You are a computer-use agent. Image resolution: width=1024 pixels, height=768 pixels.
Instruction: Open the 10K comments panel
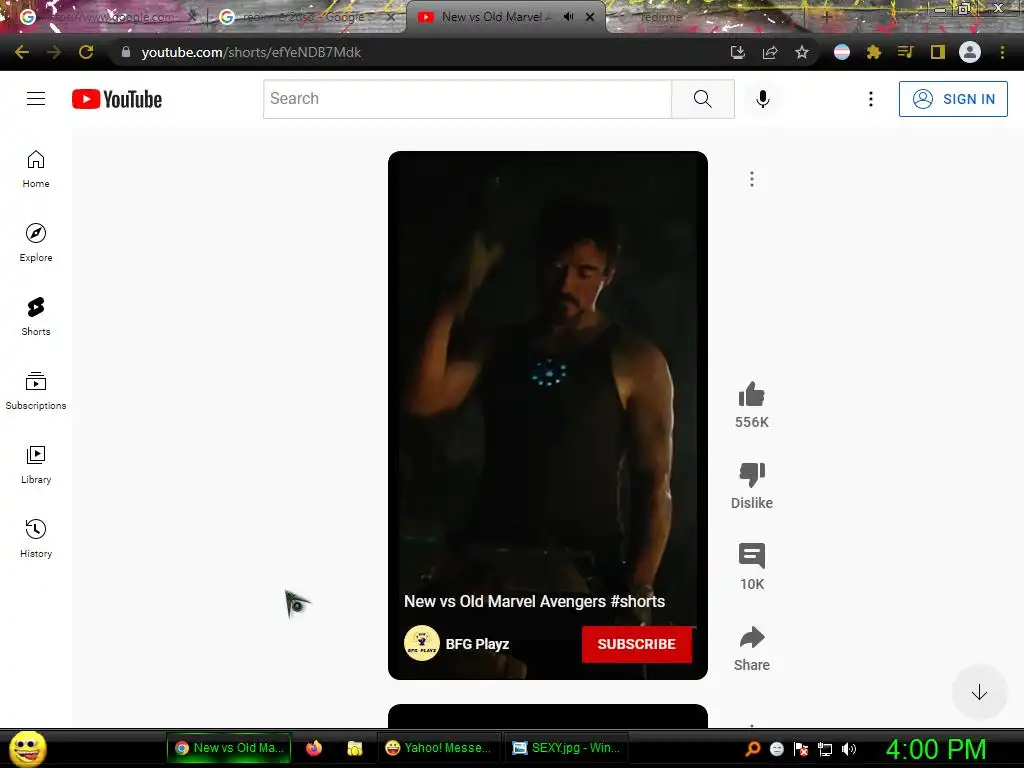coord(752,556)
